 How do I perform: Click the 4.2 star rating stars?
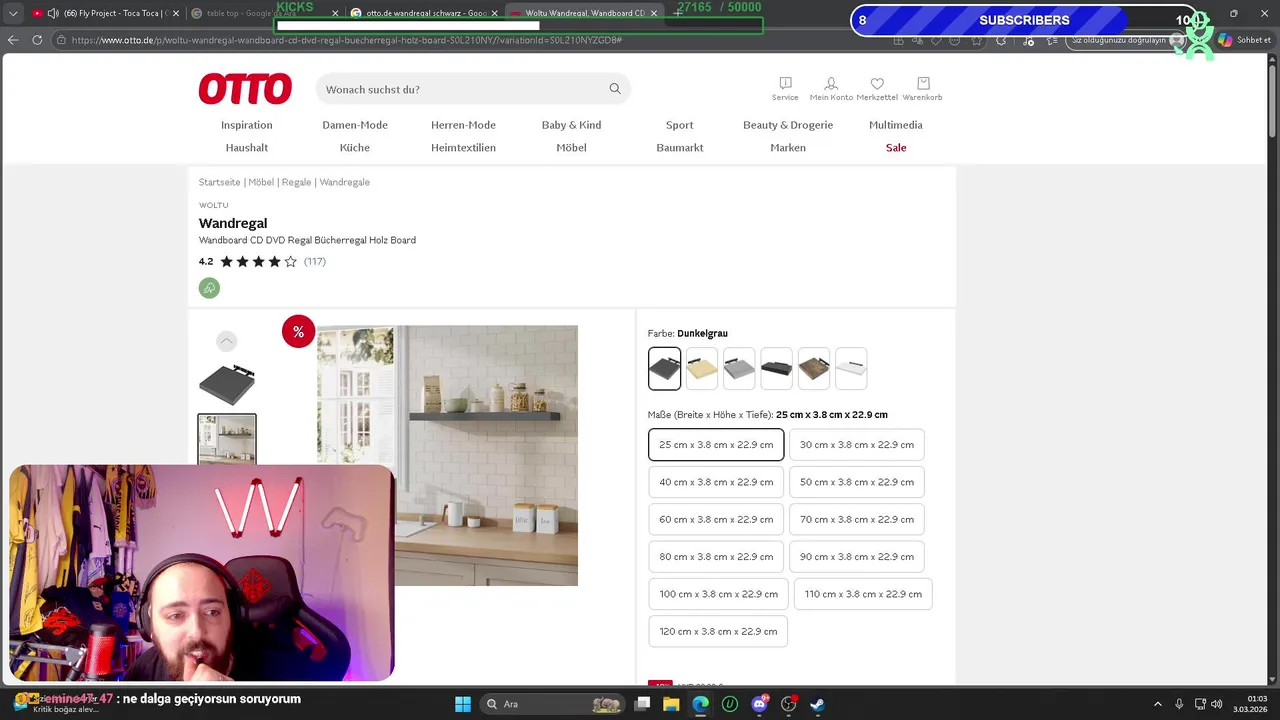258,262
